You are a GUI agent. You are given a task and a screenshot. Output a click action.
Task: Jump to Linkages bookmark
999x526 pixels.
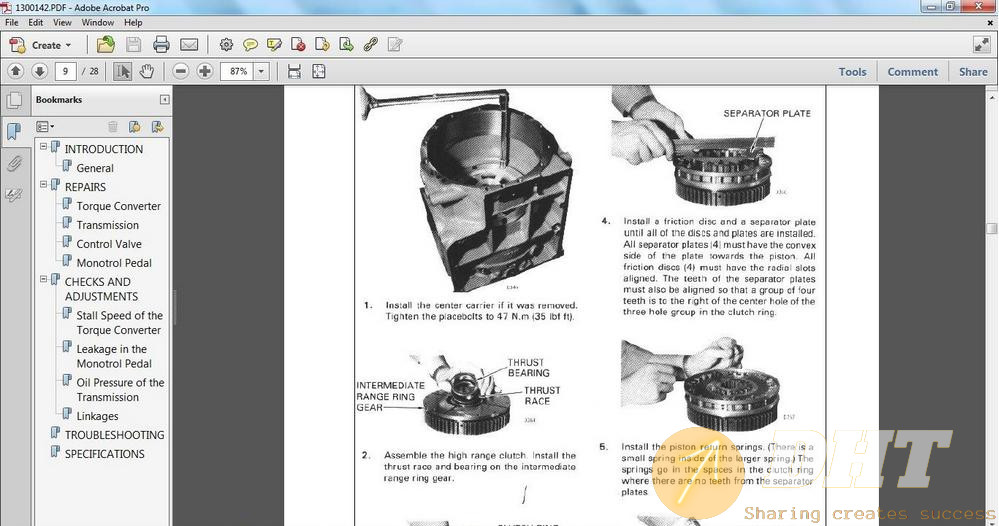click(97, 416)
